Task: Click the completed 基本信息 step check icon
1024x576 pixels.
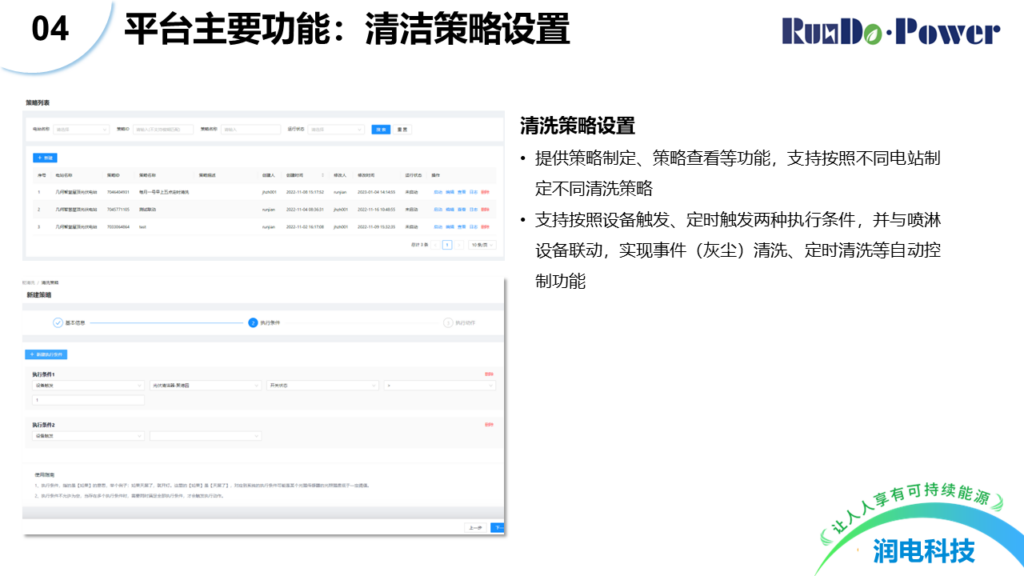Action: click(57, 323)
